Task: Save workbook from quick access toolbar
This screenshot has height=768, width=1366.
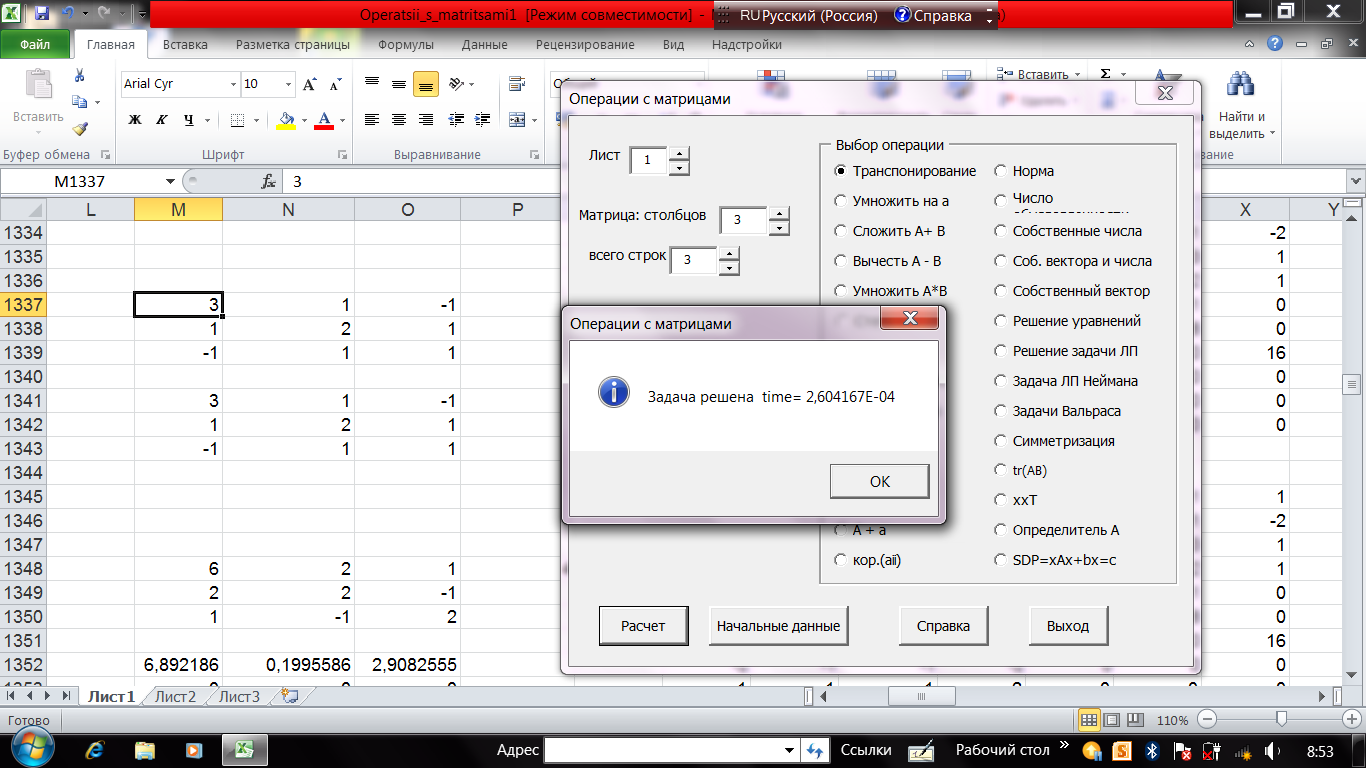Action: [41, 15]
